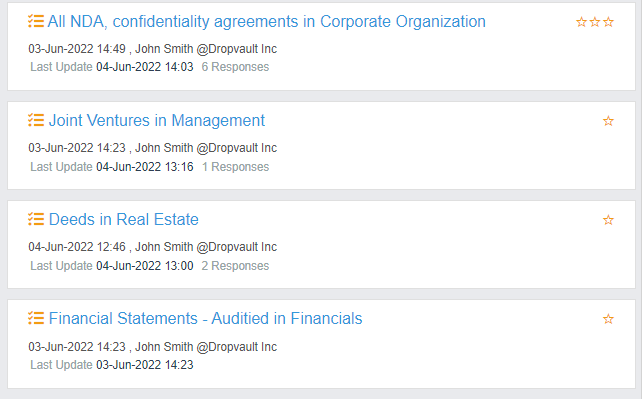View the 2 Responses on Deeds request
The width and height of the screenshot is (642, 399).
pos(235,266)
